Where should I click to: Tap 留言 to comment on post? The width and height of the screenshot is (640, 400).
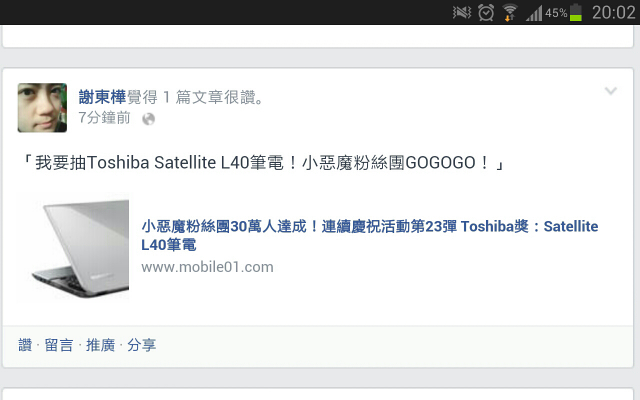tap(59, 345)
